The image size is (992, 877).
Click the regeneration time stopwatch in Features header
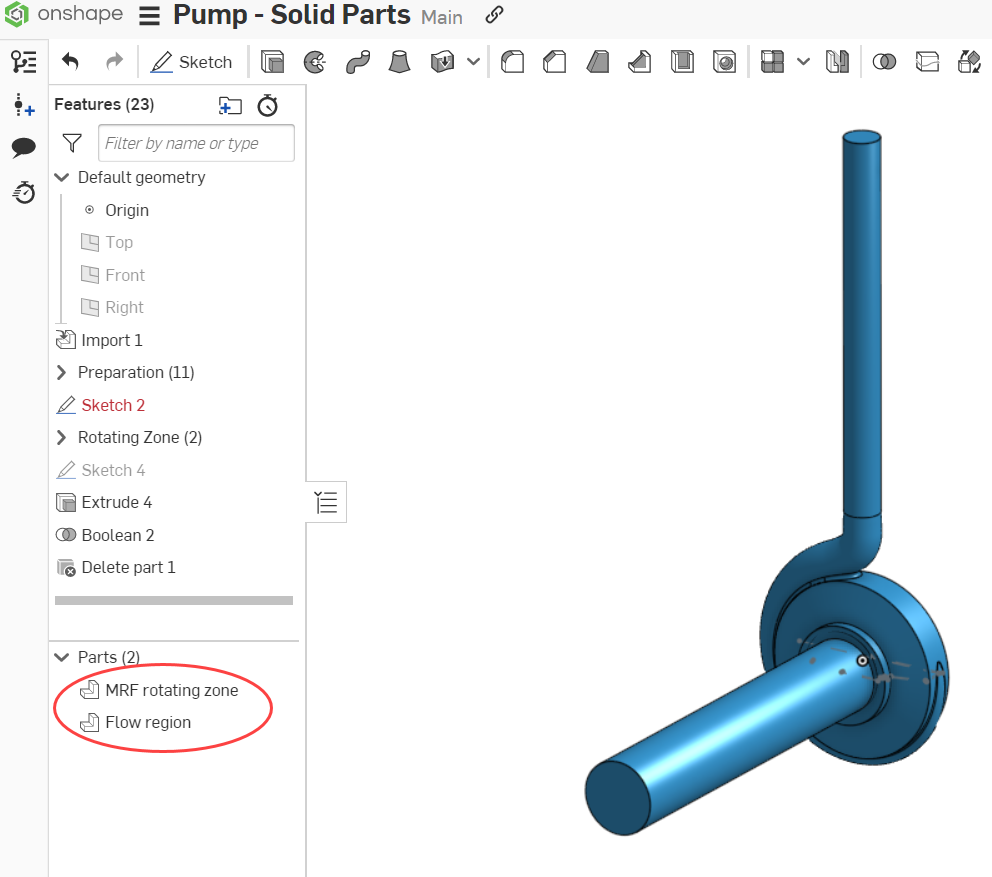pyautogui.click(x=268, y=105)
